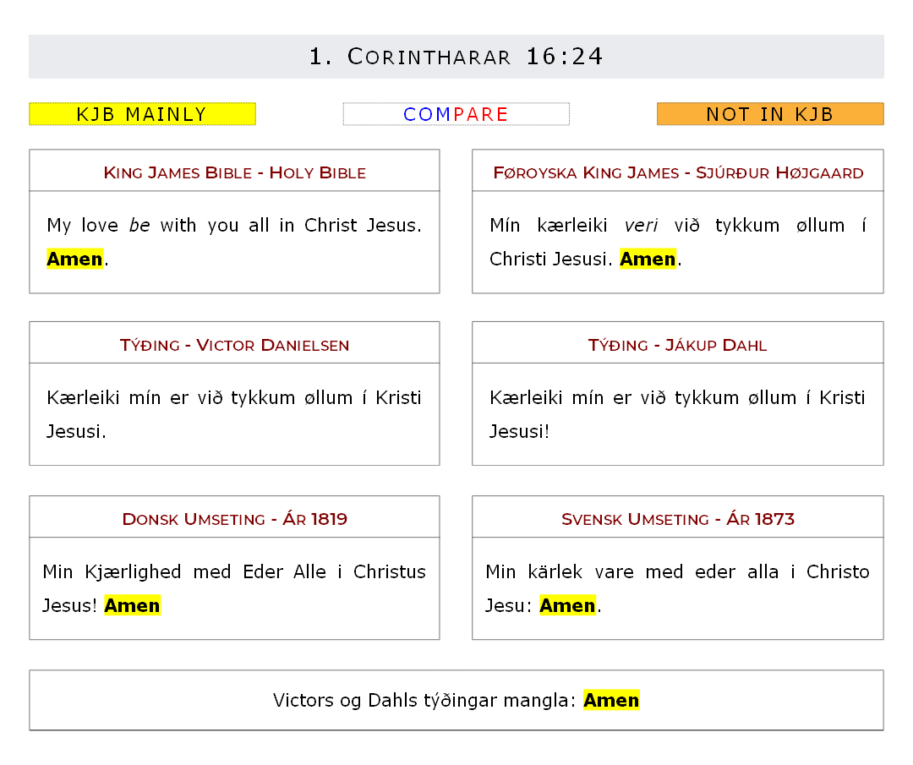Screen dimensions: 913x765
Task: Open the Føroyska King James - Sjúrður Højgaard heading
Action: pos(678,172)
